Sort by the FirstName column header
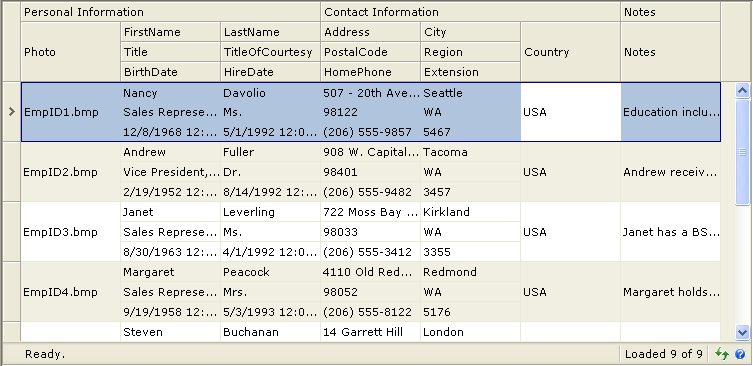Viewport: 753px width, 366px height. click(170, 32)
